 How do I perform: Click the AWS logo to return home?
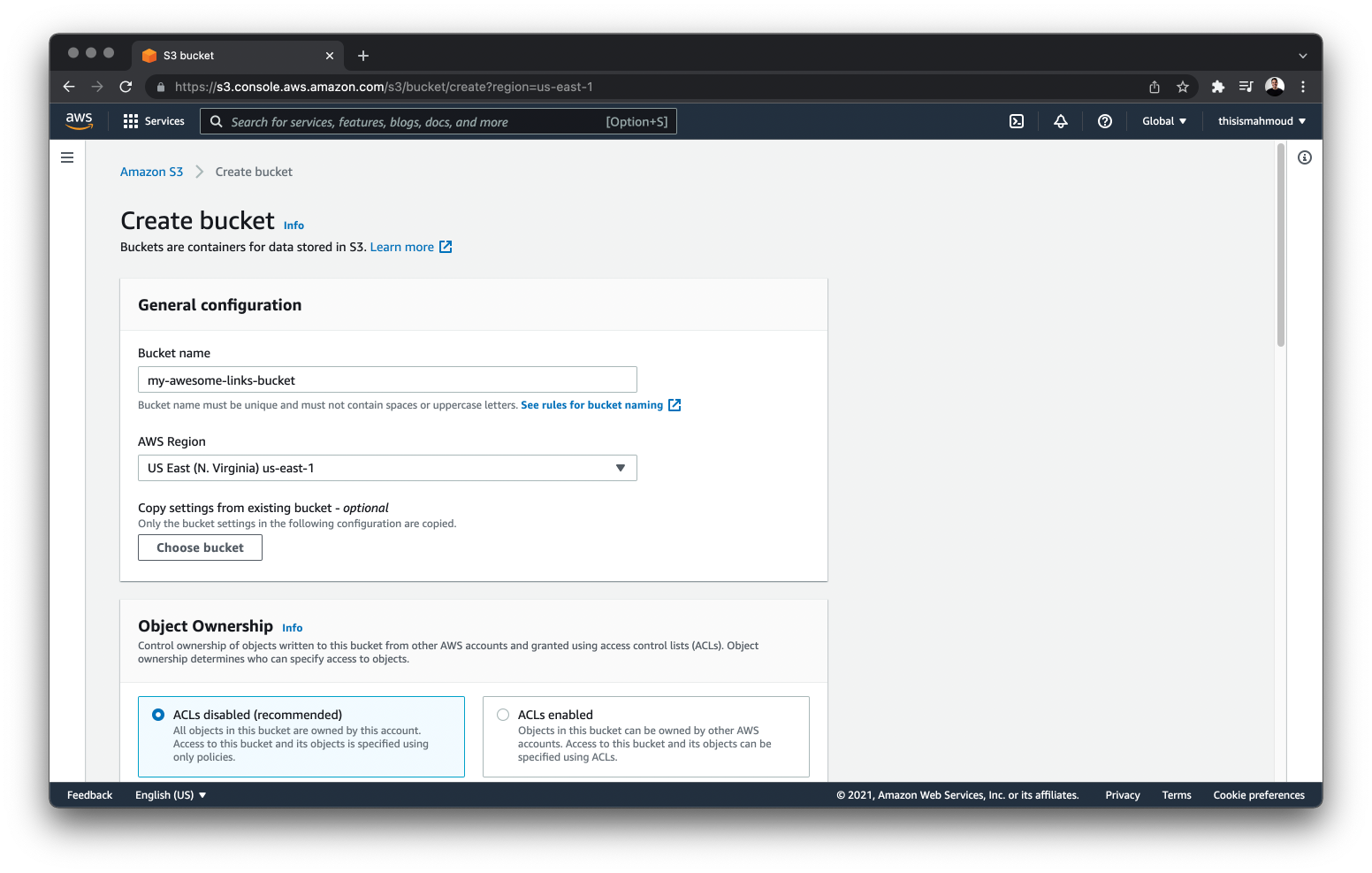tap(79, 120)
